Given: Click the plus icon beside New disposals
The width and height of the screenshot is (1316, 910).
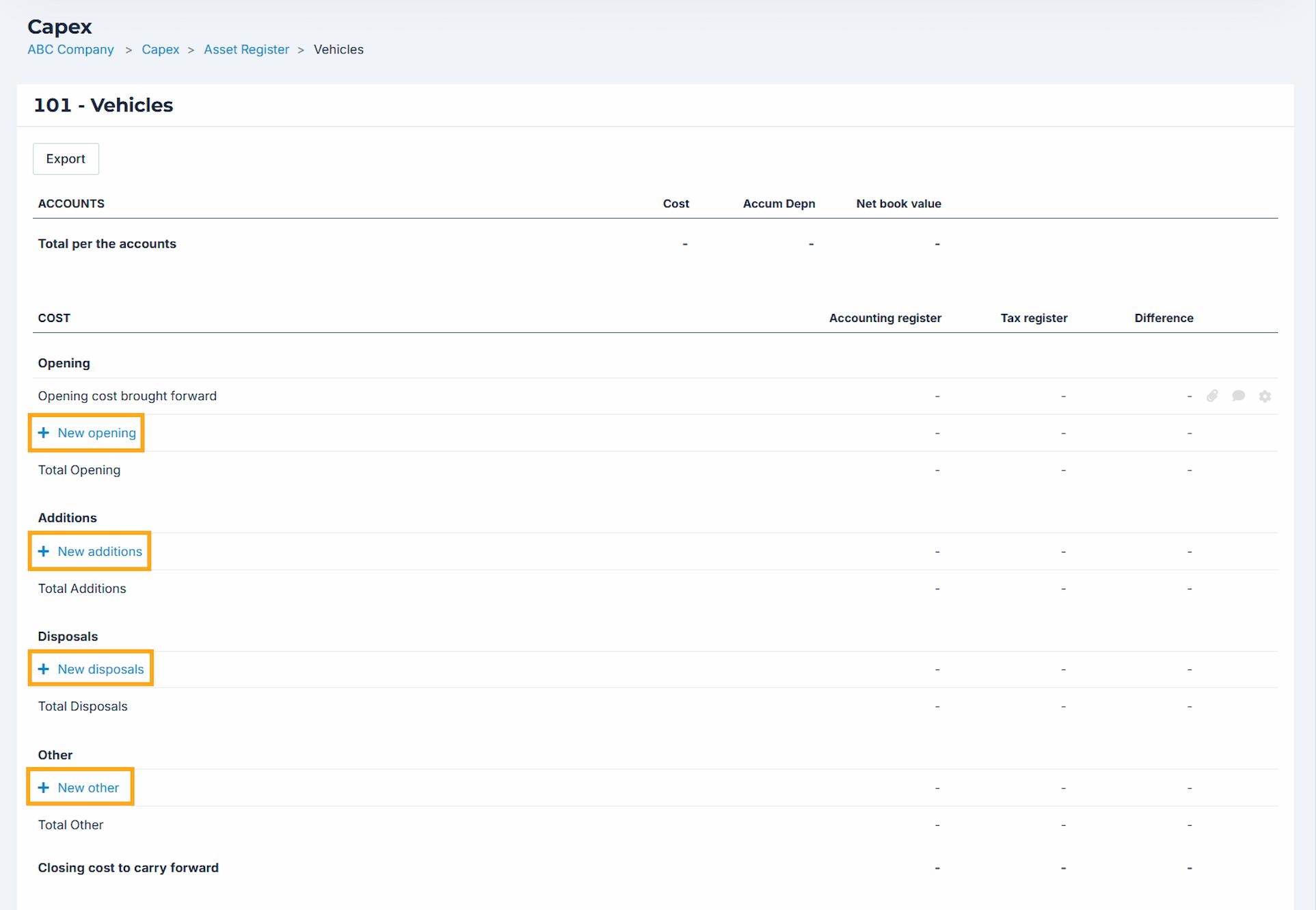Looking at the screenshot, I should [44, 669].
